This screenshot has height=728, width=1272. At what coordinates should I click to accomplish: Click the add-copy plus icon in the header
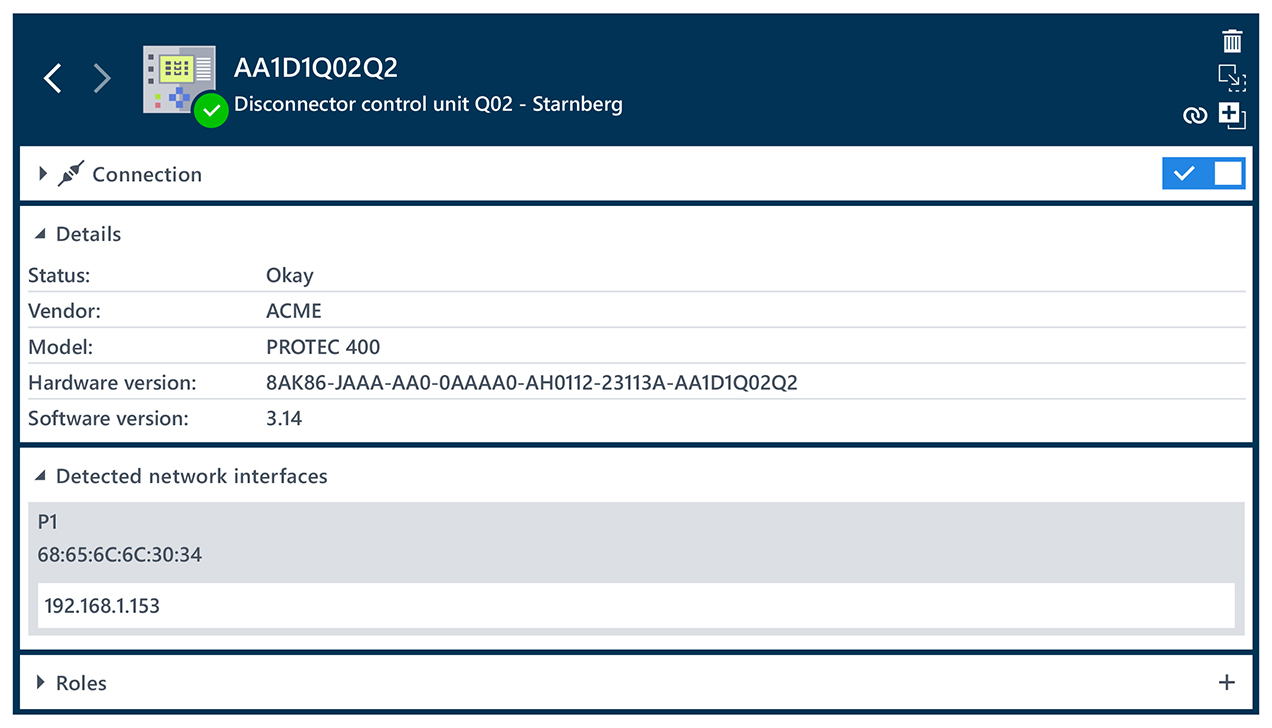(1232, 115)
